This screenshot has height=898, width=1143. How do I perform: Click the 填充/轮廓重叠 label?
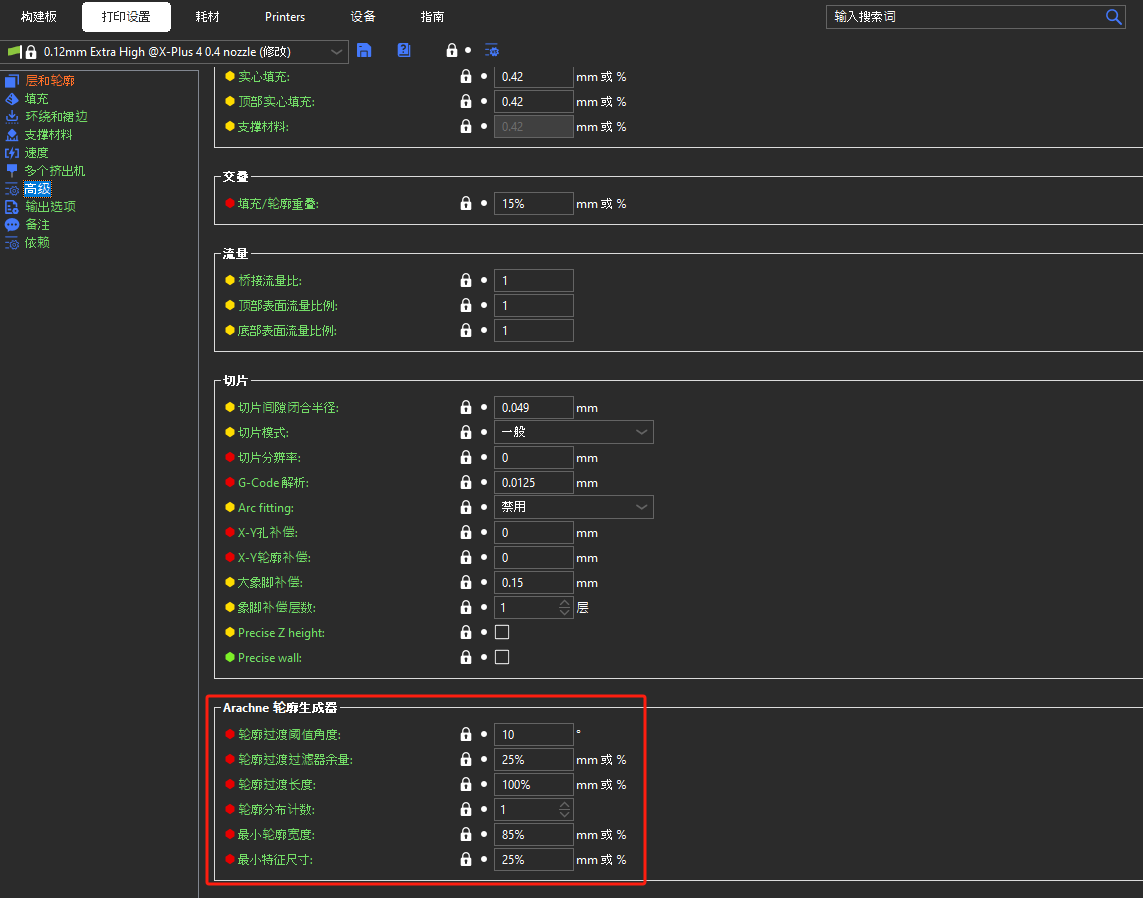point(278,204)
